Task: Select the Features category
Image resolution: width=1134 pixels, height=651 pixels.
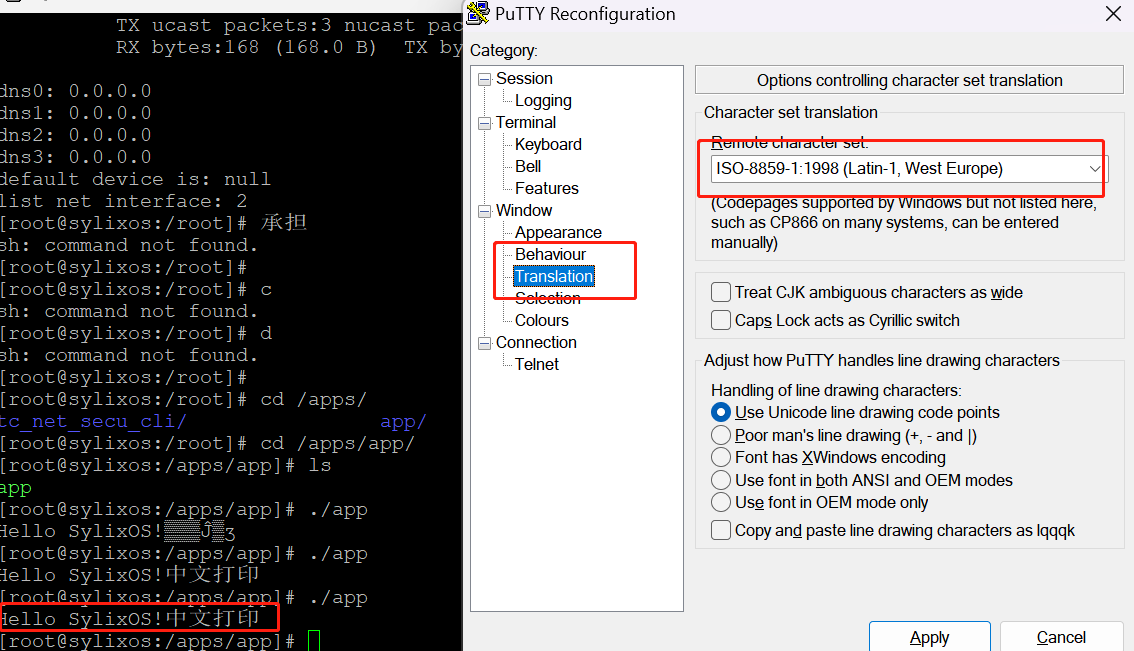Action: point(547,189)
